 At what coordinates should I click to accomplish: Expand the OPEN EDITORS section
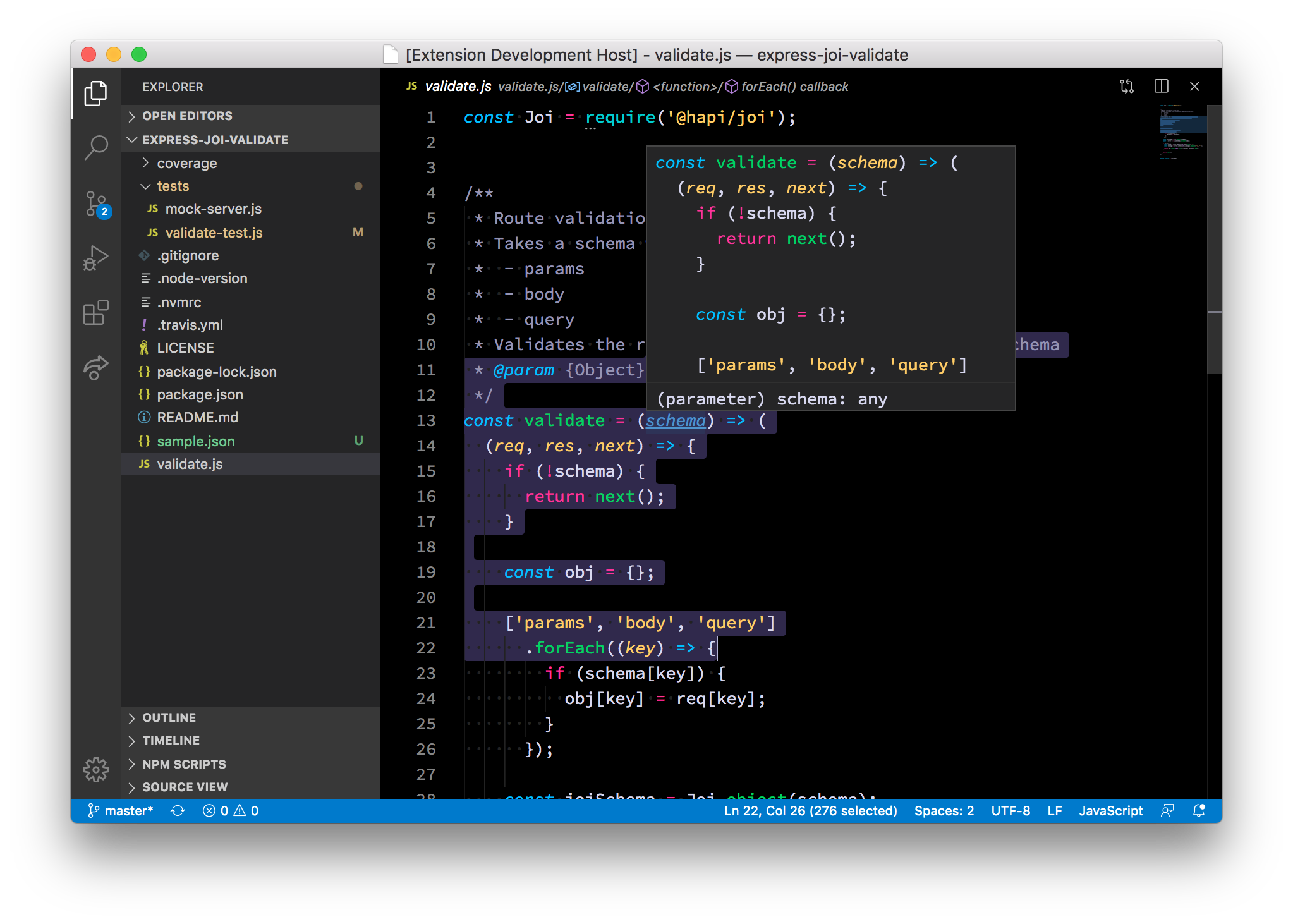pyautogui.click(x=187, y=116)
